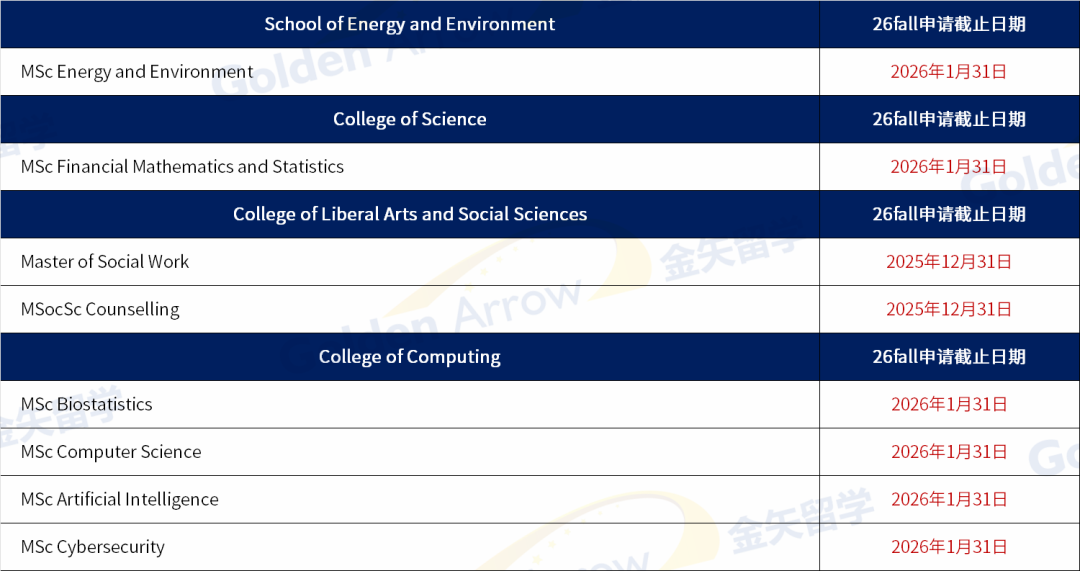Click the College of Science header
The height and width of the screenshot is (571, 1080).
pyautogui.click(x=409, y=119)
